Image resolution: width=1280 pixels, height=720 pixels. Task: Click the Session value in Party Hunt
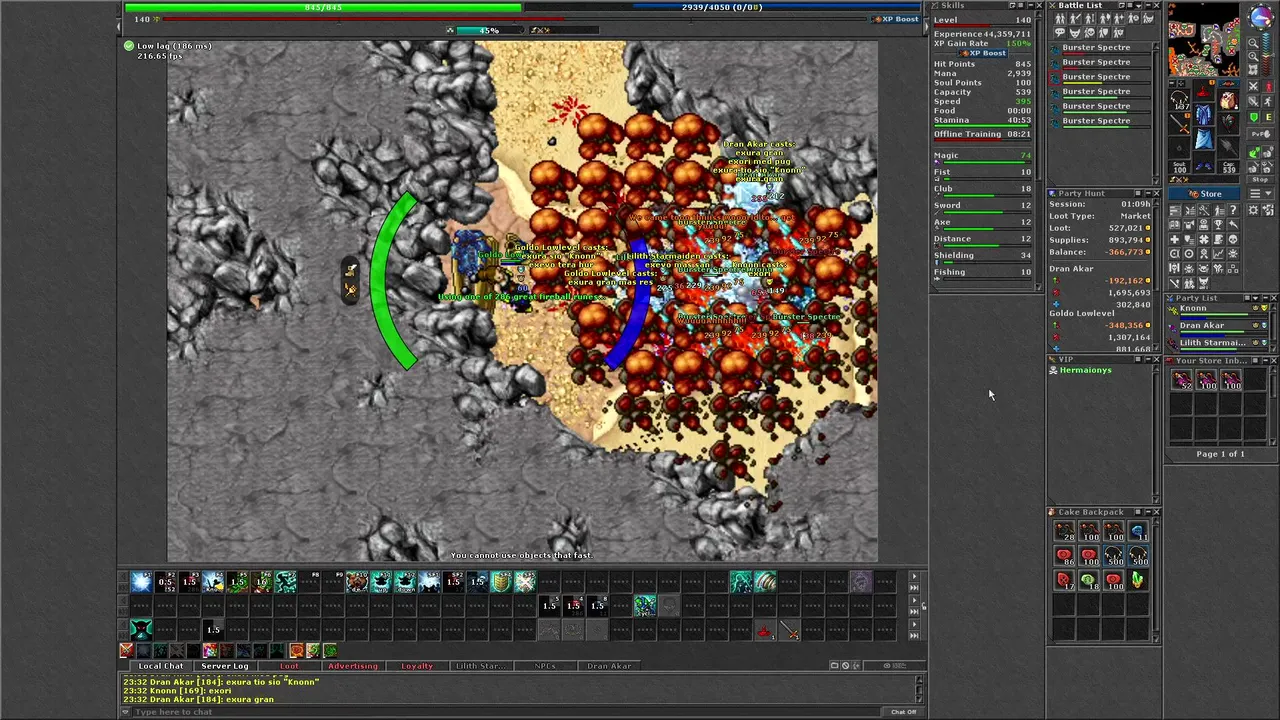click(x=1136, y=204)
